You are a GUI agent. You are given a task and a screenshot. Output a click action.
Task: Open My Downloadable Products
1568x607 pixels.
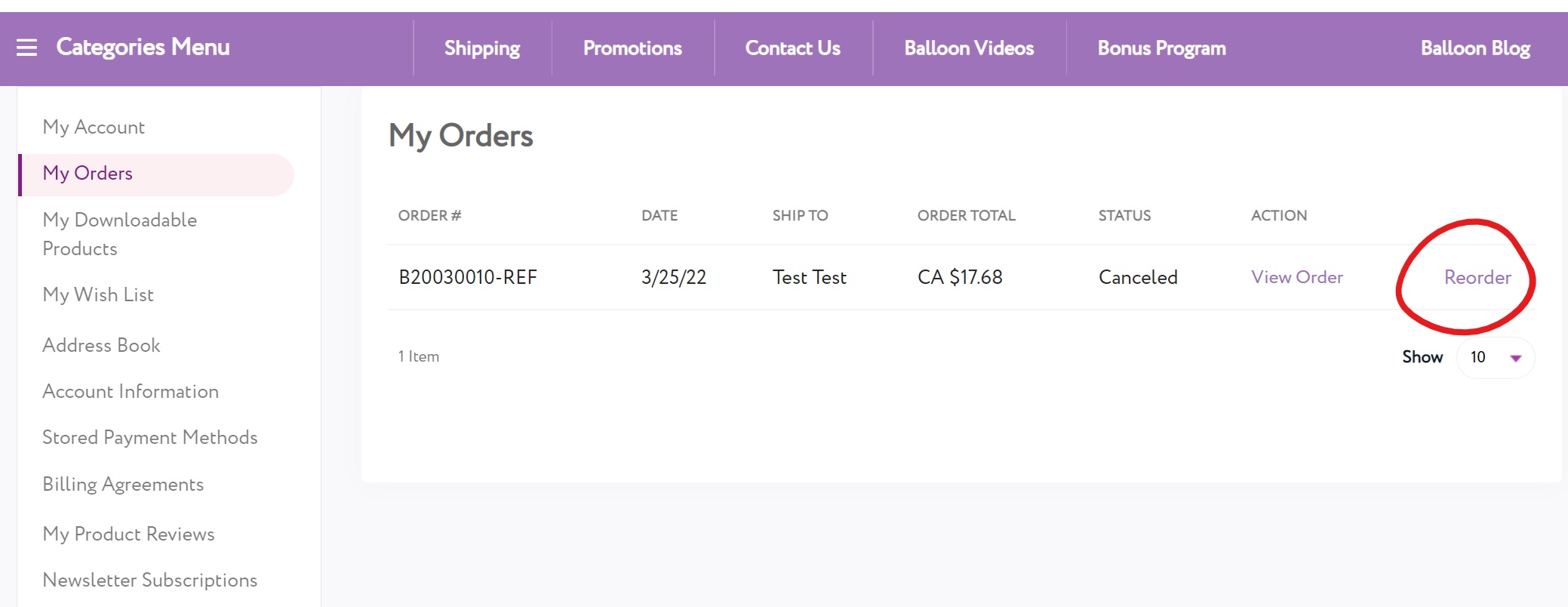click(x=119, y=234)
